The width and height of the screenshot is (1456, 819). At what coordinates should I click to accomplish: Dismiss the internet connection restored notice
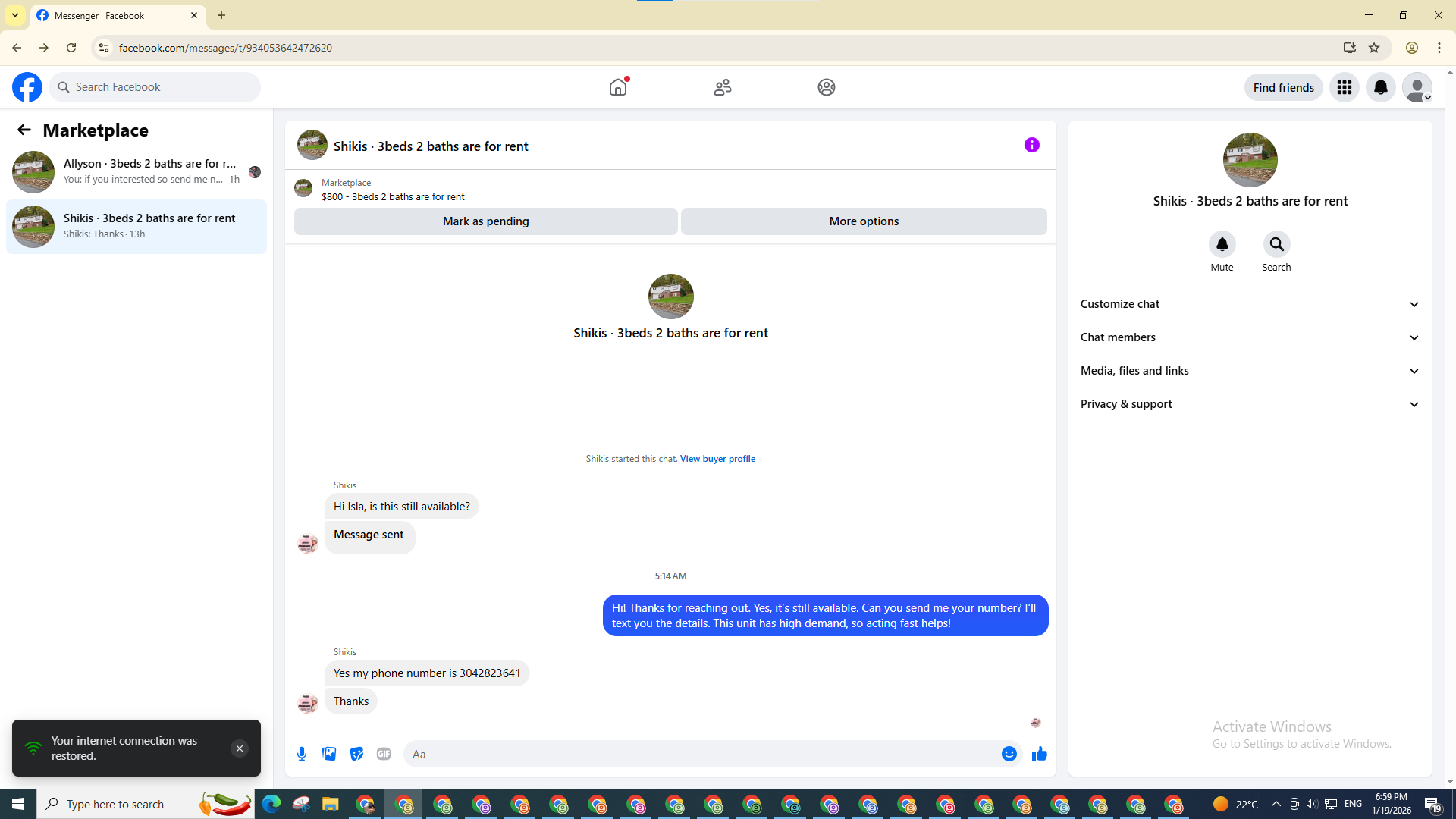tap(239, 748)
